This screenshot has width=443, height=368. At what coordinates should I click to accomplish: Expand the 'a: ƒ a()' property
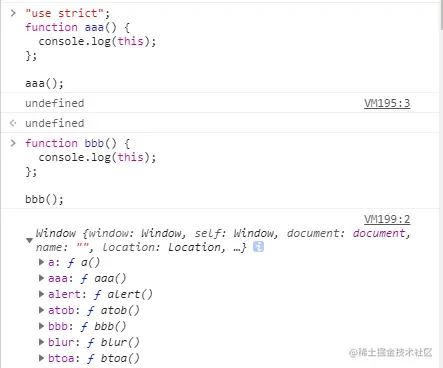point(41,262)
